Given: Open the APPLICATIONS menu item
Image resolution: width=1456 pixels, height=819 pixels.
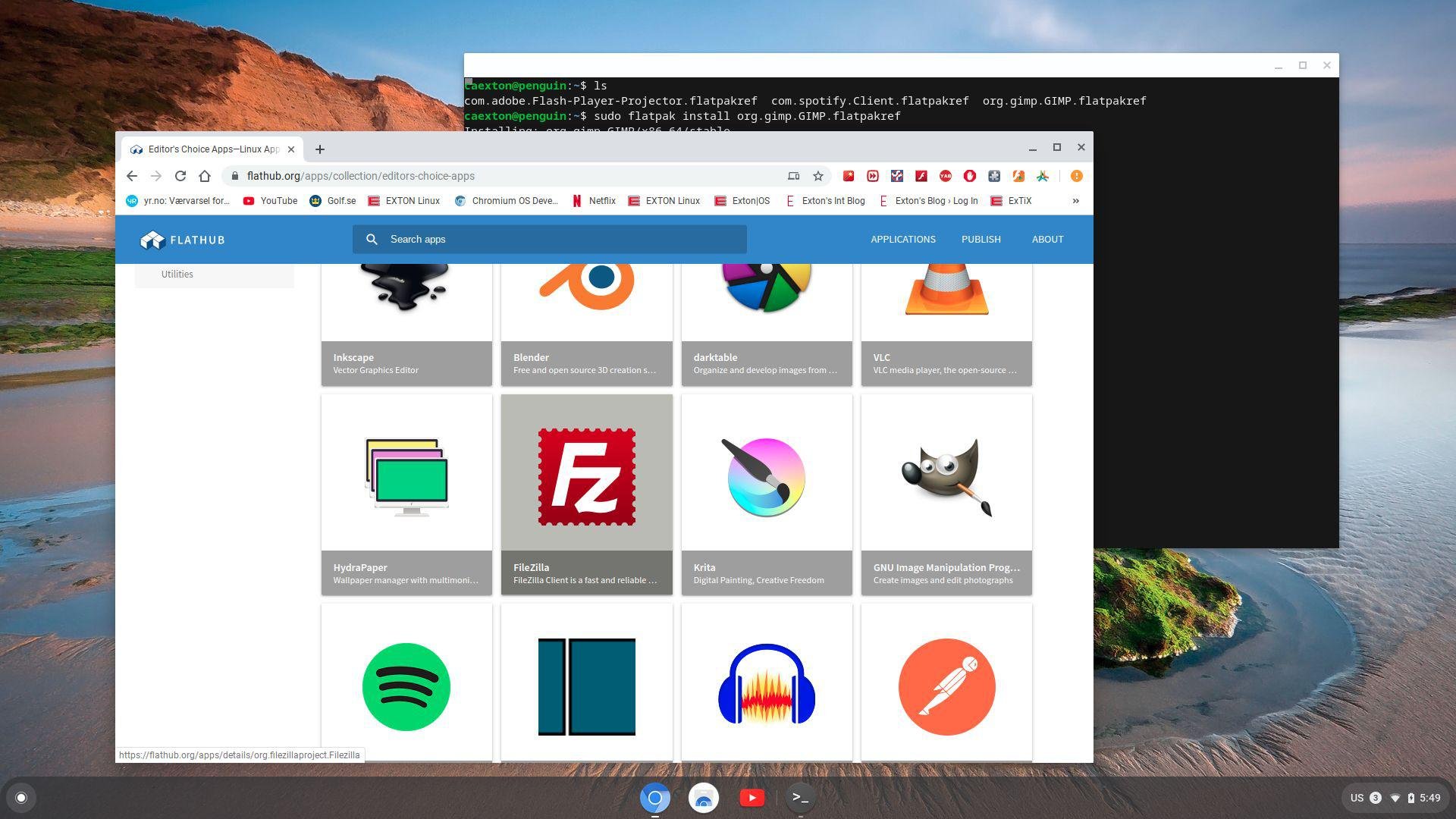Looking at the screenshot, I should (x=902, y=240).
